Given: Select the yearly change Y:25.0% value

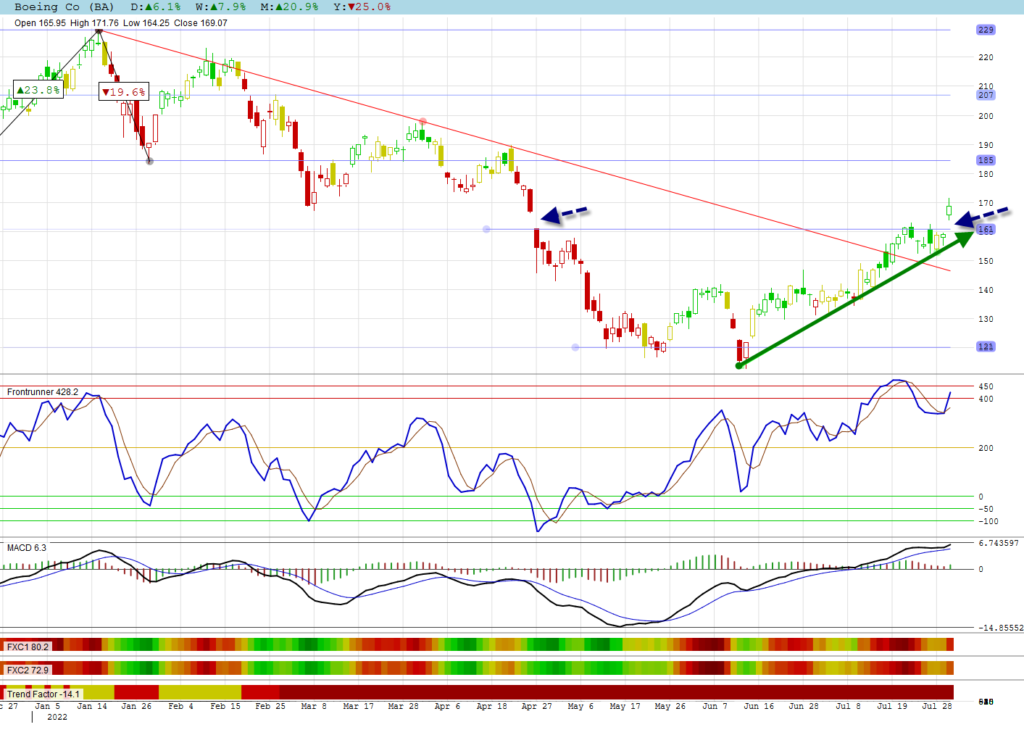Looking at the screenshot, I should (362, 7).
